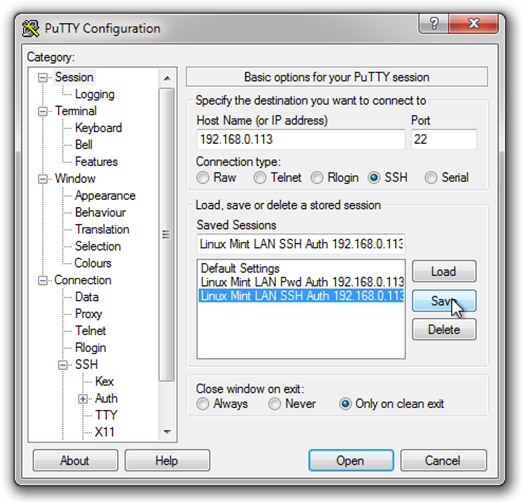This screenshot has width=522, height=502.
Task: Open the X11 category
Action: pos(104,432)
